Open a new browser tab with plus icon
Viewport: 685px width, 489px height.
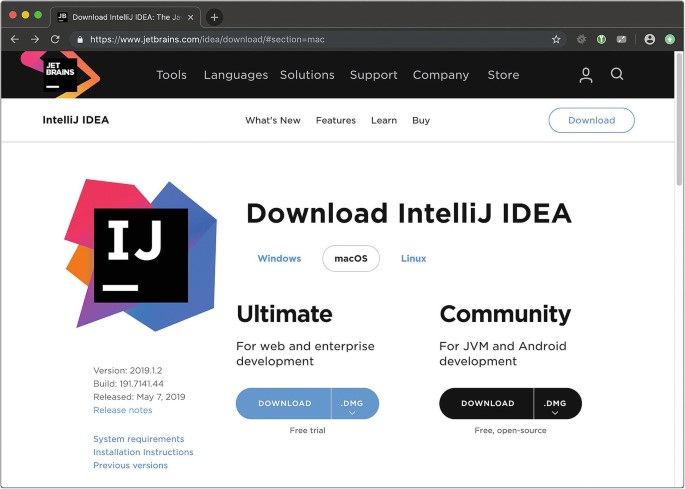(214, 17)
